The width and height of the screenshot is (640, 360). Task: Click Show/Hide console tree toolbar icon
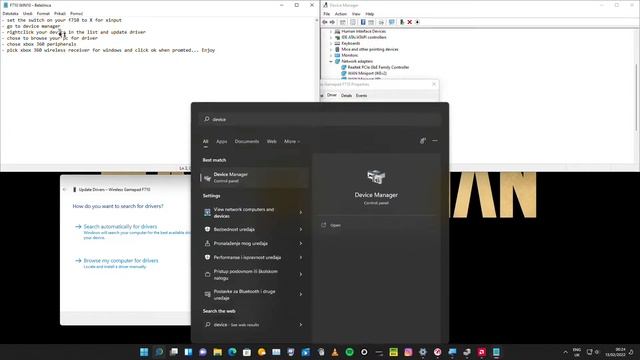343,22
